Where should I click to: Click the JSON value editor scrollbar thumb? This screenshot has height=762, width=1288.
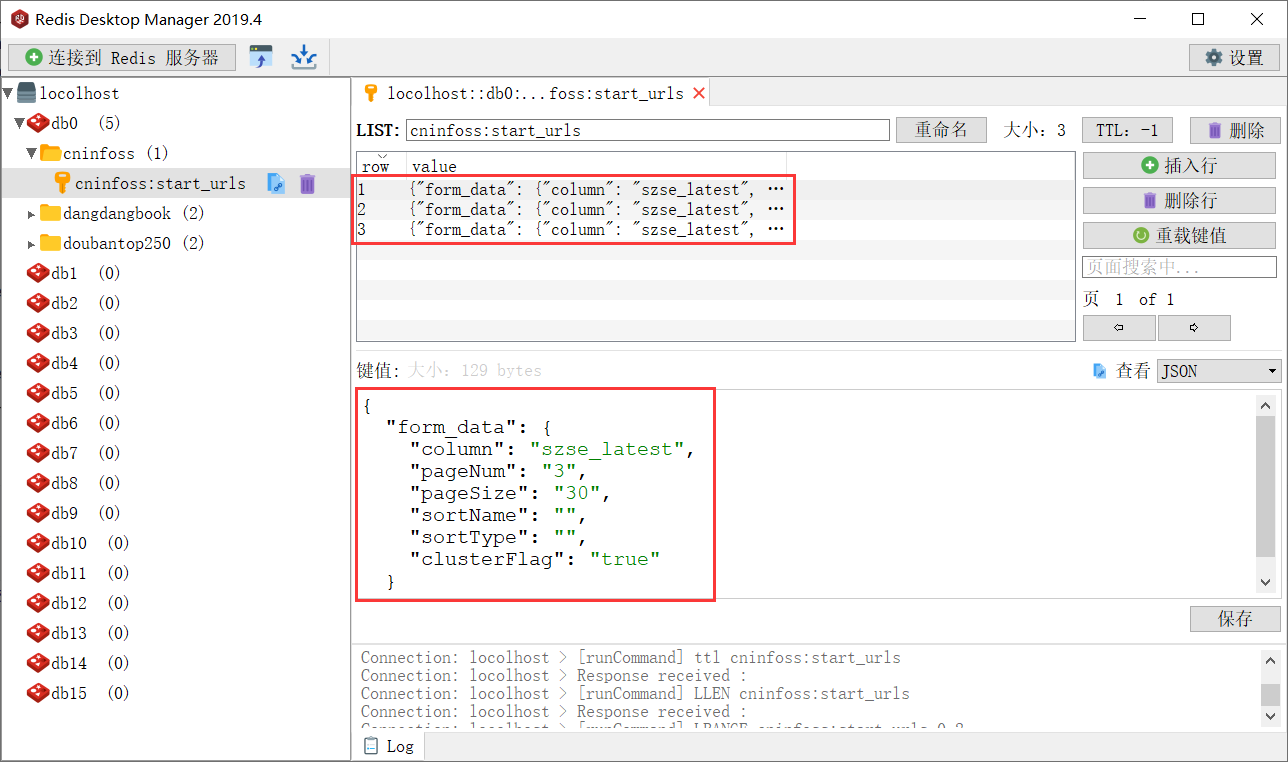coord(1265,484)
